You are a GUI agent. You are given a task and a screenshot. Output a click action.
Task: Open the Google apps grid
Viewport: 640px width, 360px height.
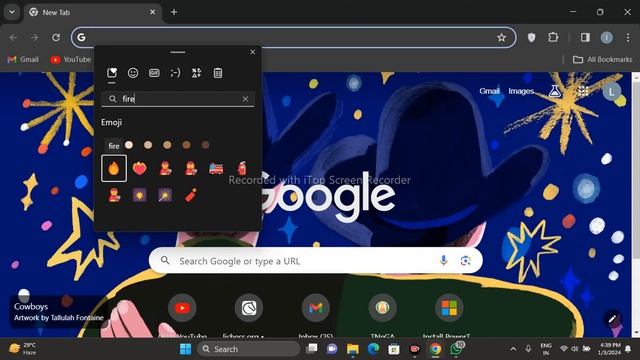click(x=583, y=91)
